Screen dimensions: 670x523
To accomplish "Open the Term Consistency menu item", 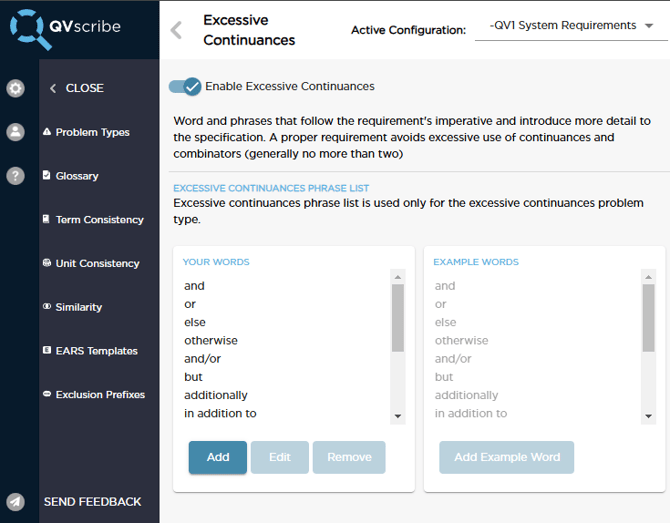I will (x=99, y=220).
